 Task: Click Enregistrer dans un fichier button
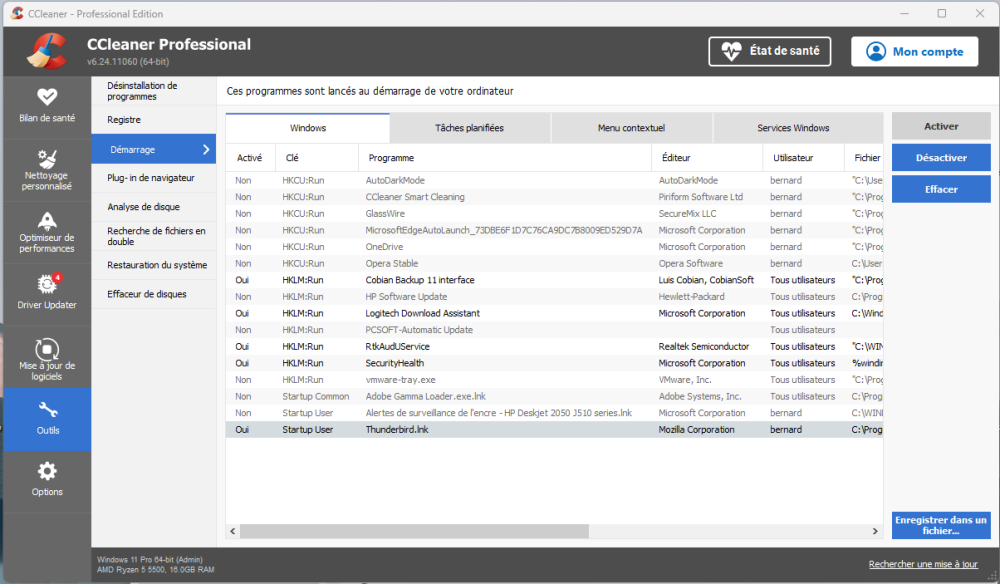coord(941,525)
